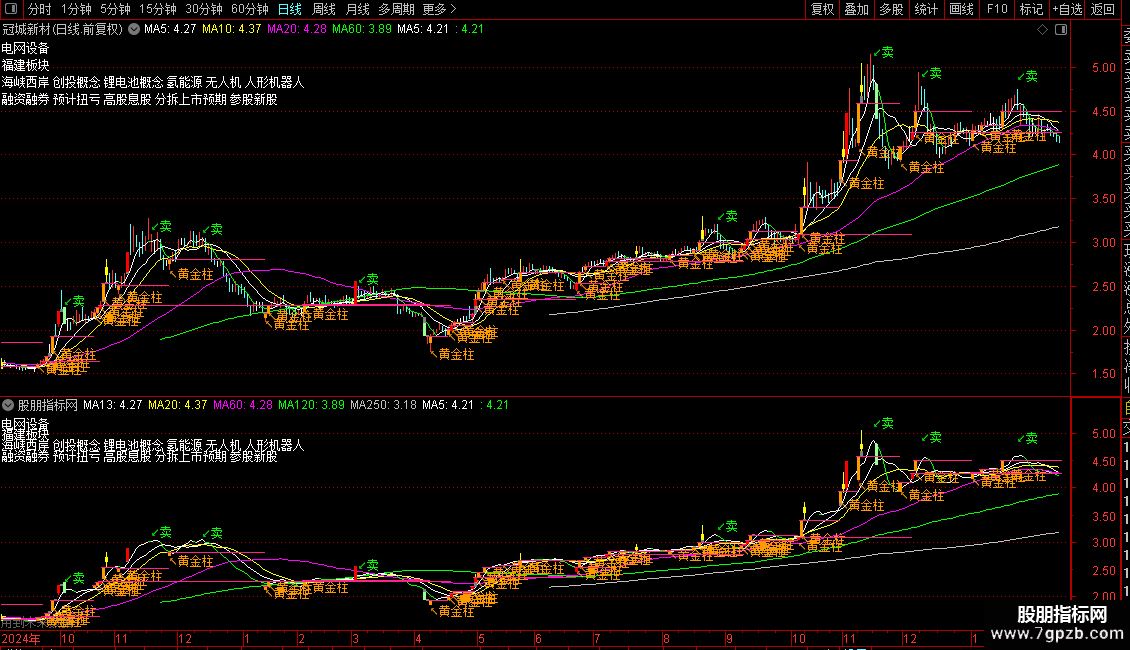Switch to 月线 monthly chart
This screenshot has width=1130, height=650.
[x=357, y=9]
